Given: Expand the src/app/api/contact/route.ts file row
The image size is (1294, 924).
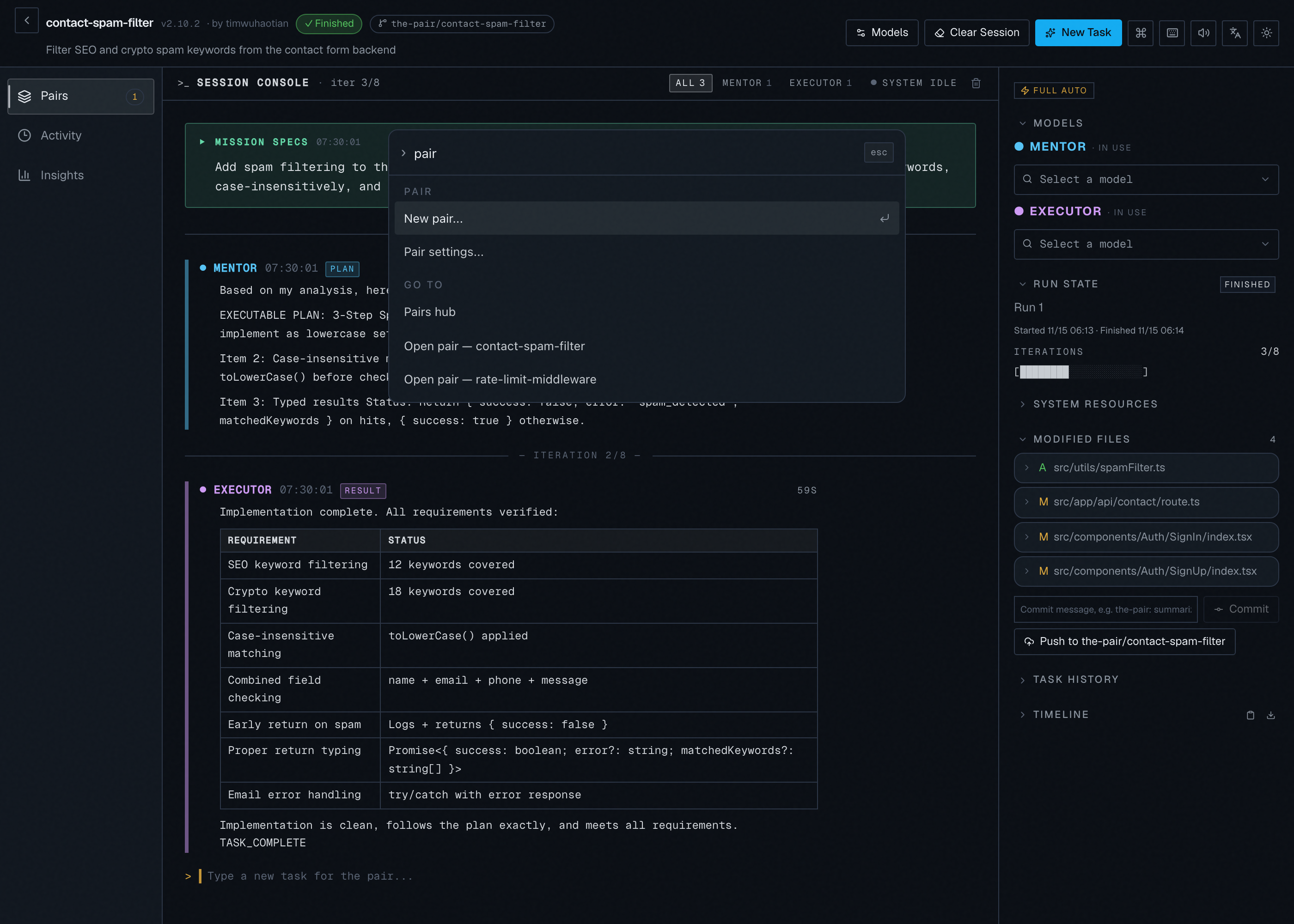Looking at the screenshot, I should [1146, 502].
